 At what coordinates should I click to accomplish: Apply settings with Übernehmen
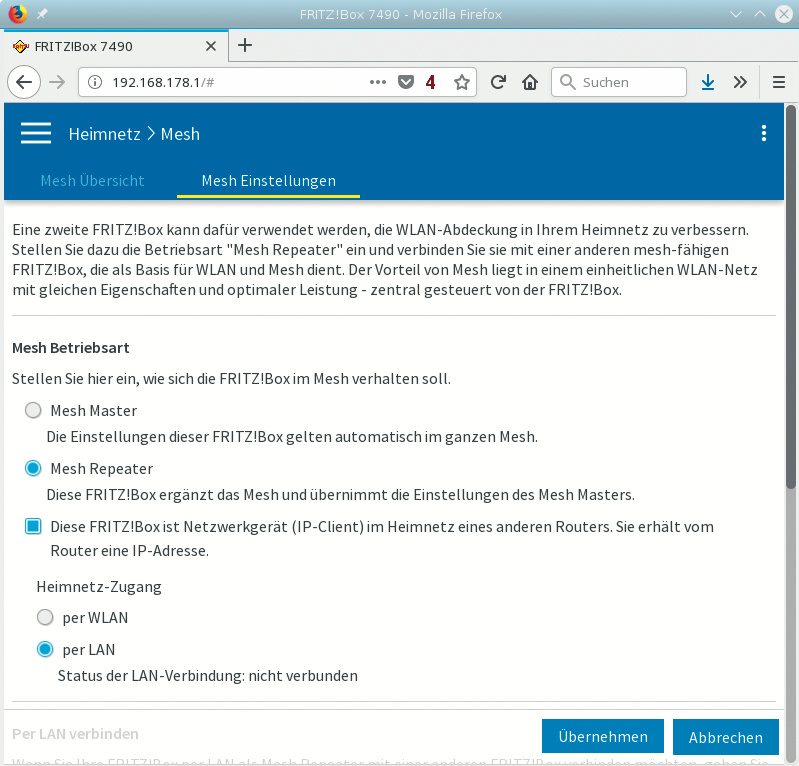pos(603,736)
